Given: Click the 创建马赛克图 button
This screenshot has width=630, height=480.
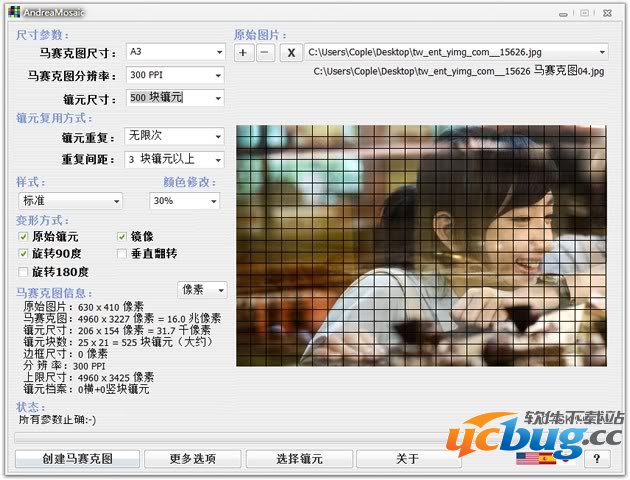Looking at the screenshot, I should pos(77,459).
